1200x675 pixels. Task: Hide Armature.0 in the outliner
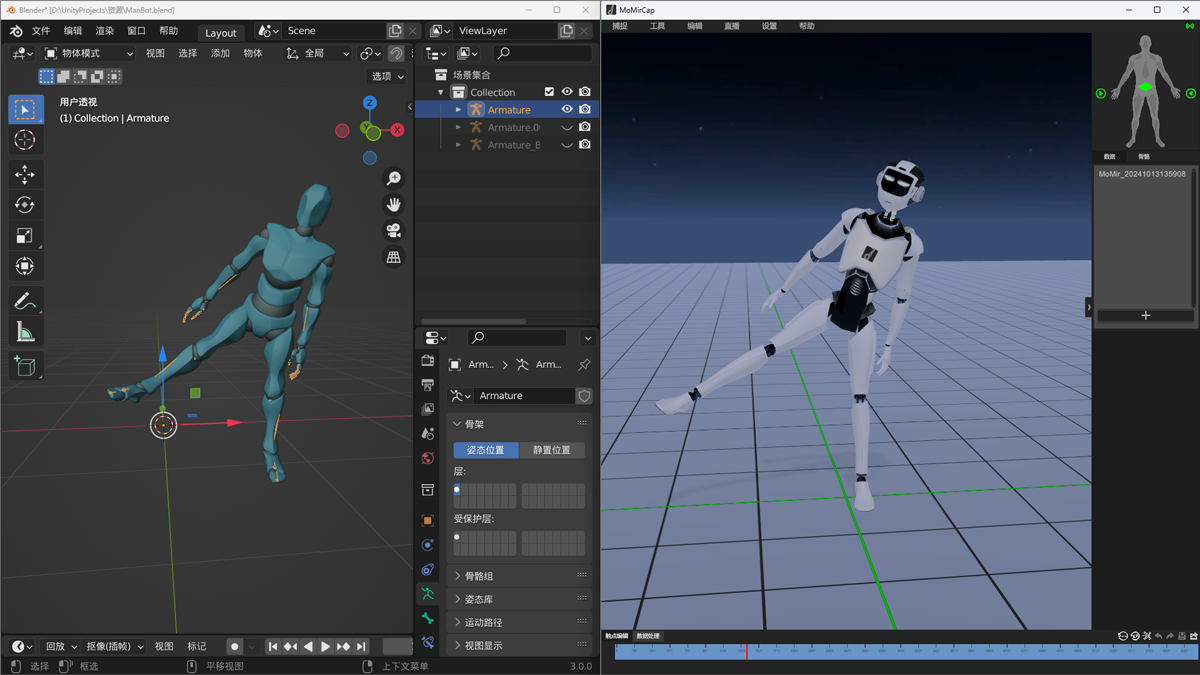(568, 127)
